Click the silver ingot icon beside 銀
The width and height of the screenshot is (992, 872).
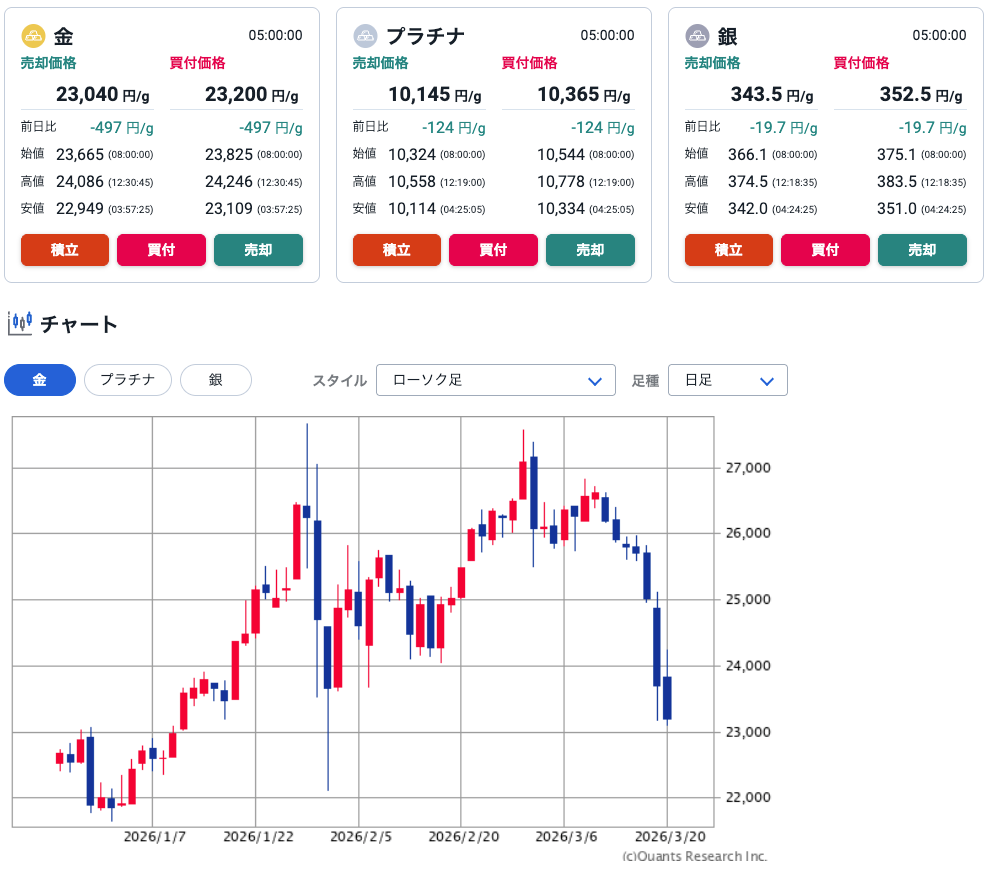[x=697, y=36]
